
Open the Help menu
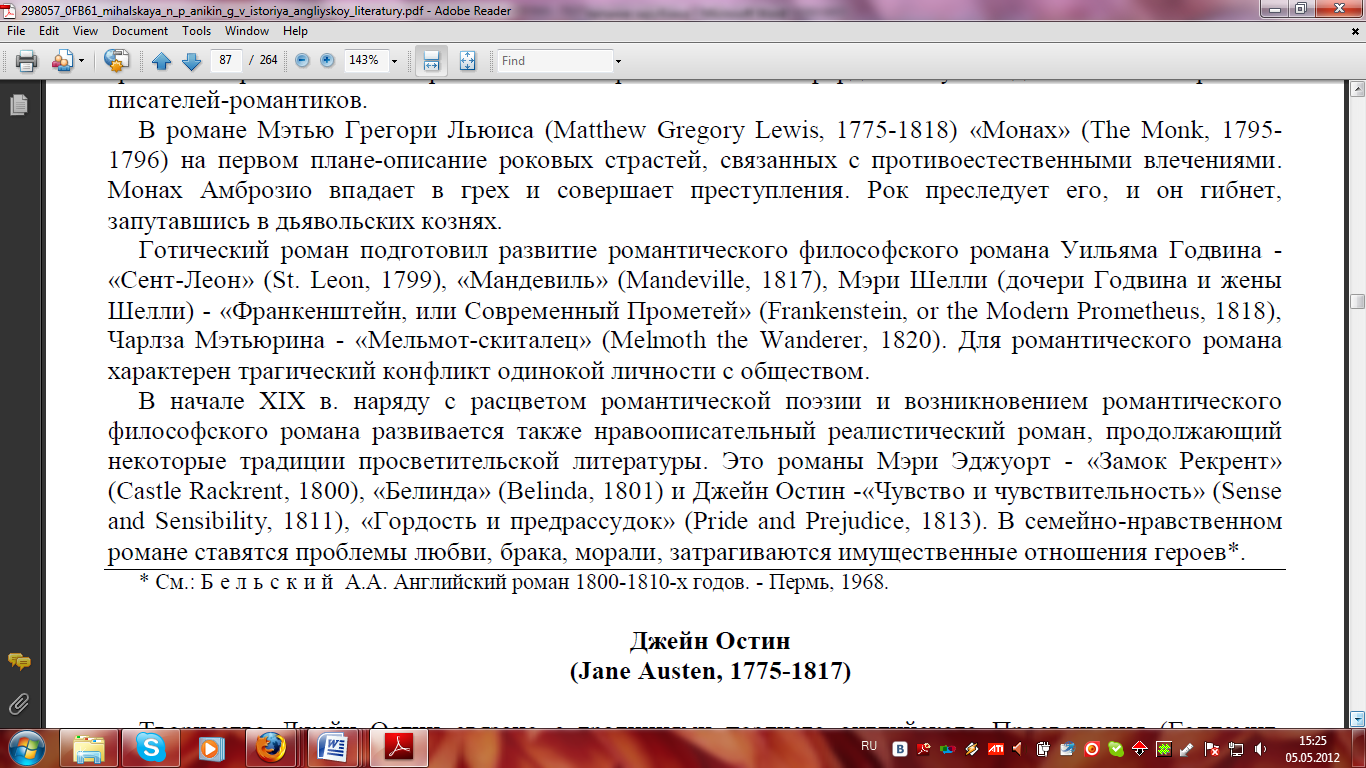[x=295, y=31]
